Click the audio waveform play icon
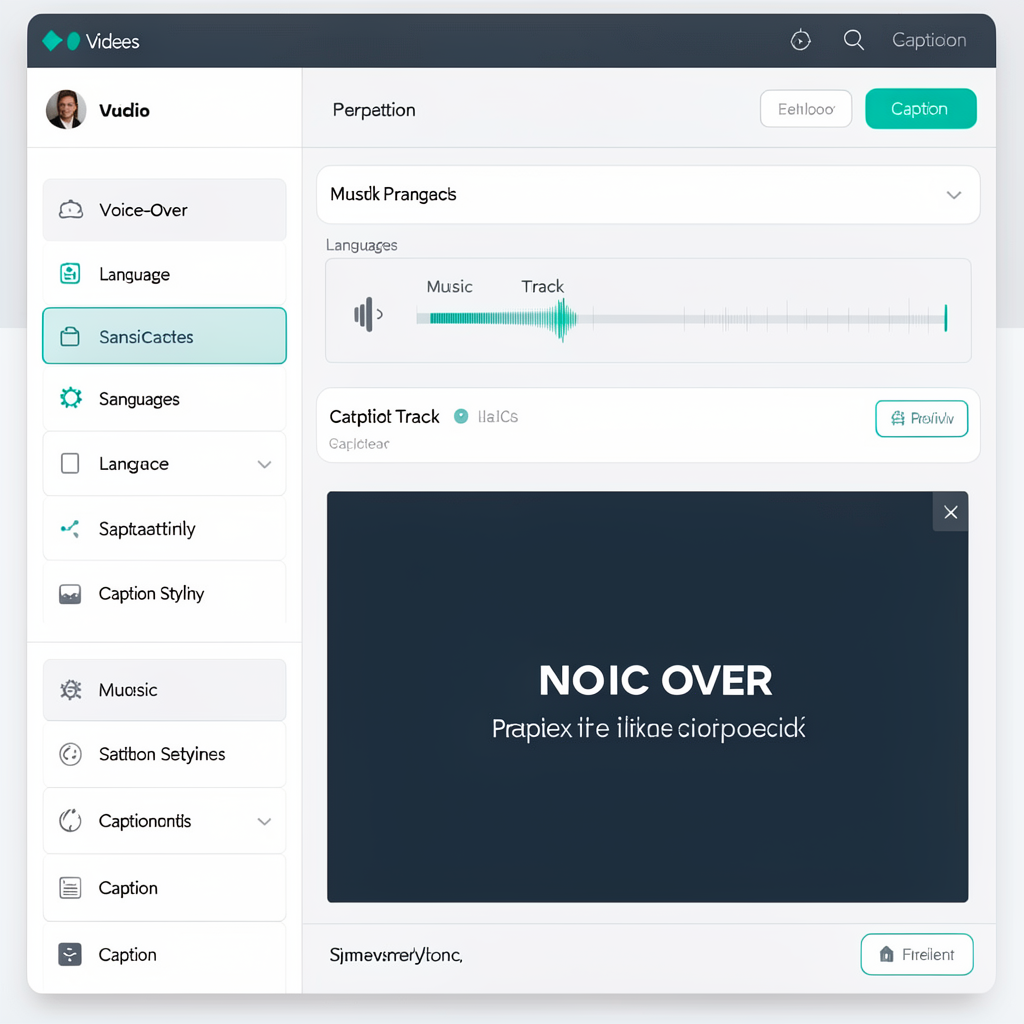 tap(368, 315)
